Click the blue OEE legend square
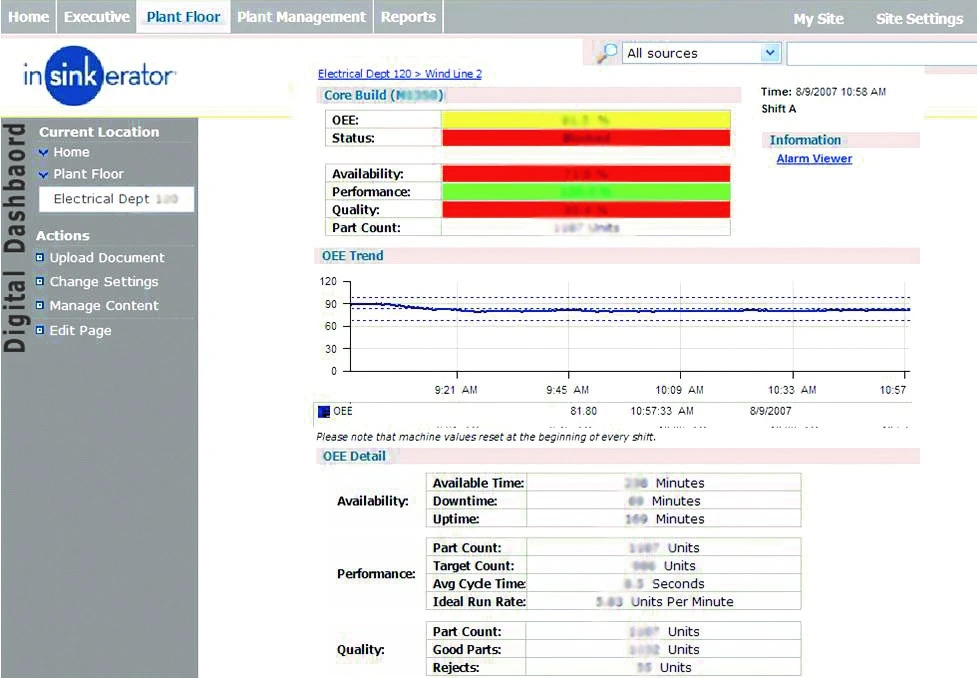Screen dimensions: 977x678 point(323,411)
